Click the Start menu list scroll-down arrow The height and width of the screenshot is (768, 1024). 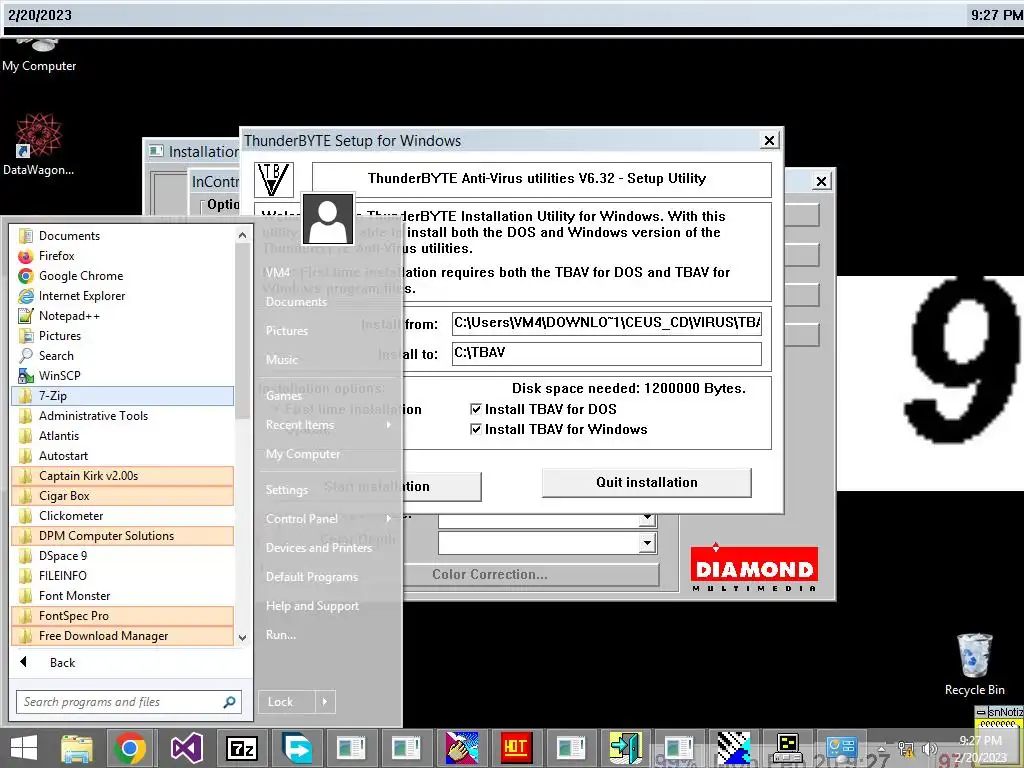click(x=242, y=638)
